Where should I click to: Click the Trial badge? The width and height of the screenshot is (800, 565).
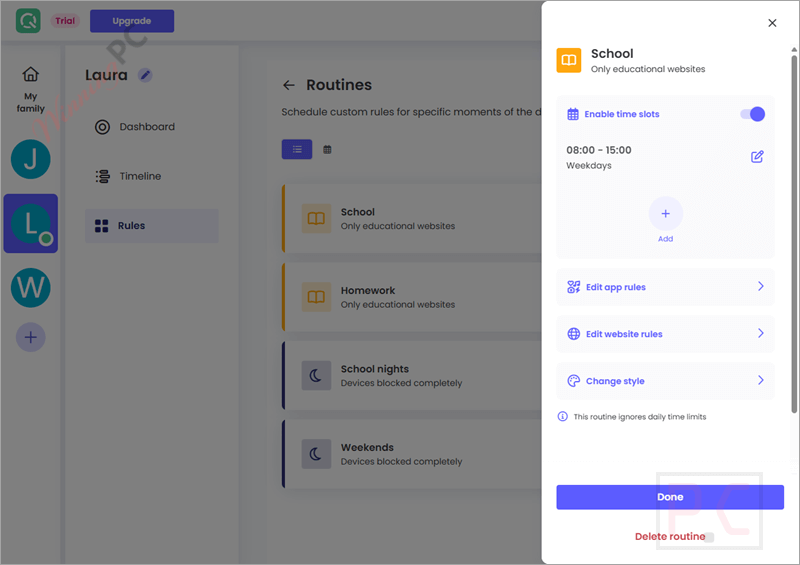65,21
